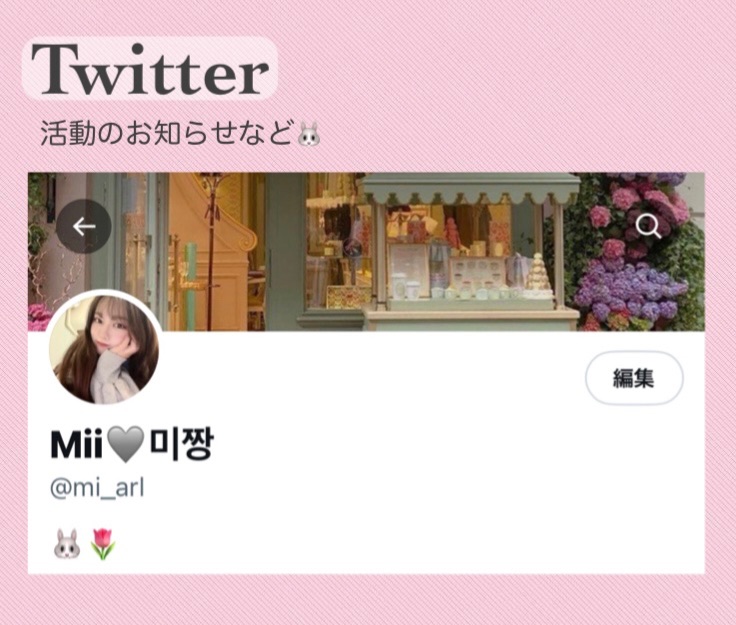Open the shop-front header banner image
The width and height of the screenshot is (736, 625).
pos(366,252)
